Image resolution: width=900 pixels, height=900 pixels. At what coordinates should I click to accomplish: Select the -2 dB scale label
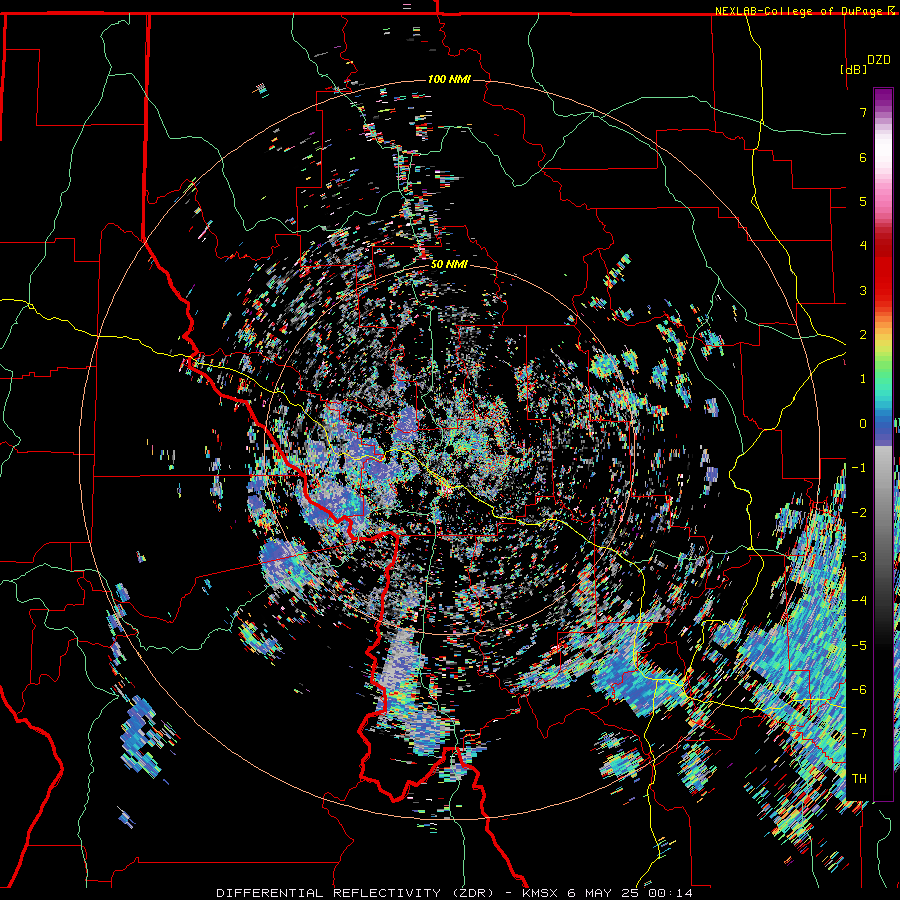tap(859, 512)
